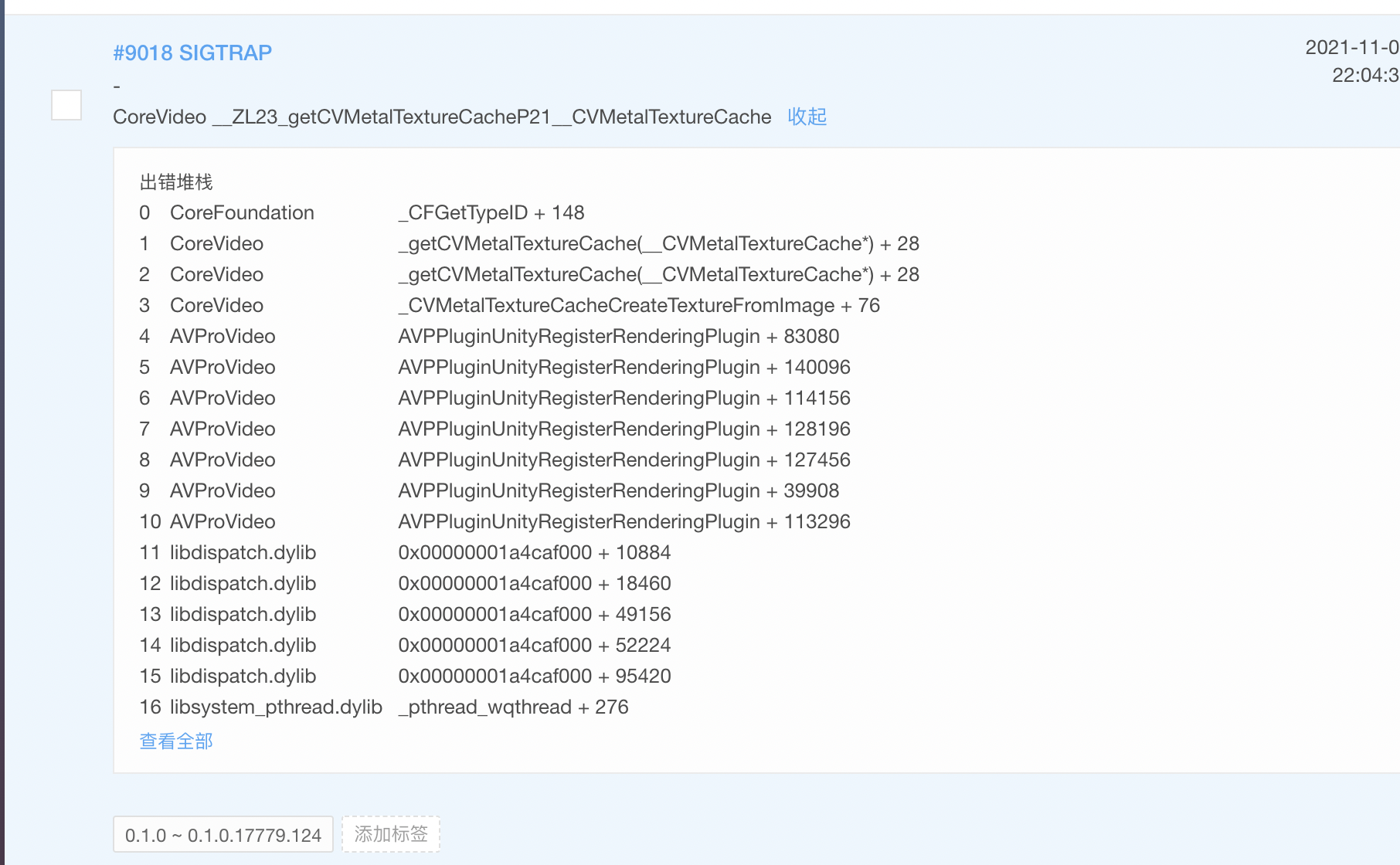This screenshot has width=1400, height=865.
Task: Click the 添加标签 button to add a tag
Action: pyautogui.click(x=390, y=834)
